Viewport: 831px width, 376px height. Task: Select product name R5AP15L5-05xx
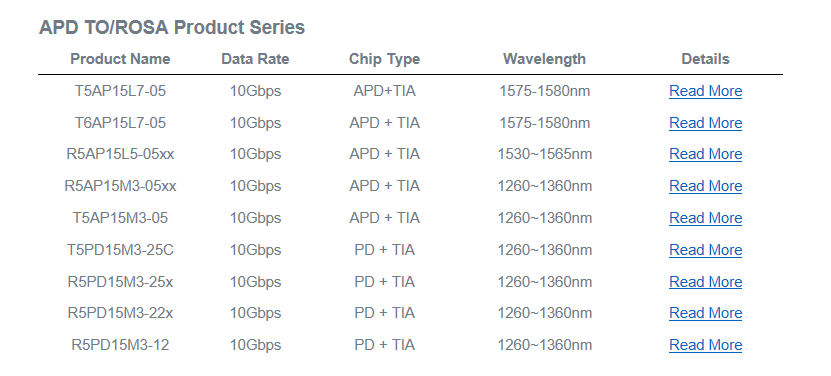[120, 154]
